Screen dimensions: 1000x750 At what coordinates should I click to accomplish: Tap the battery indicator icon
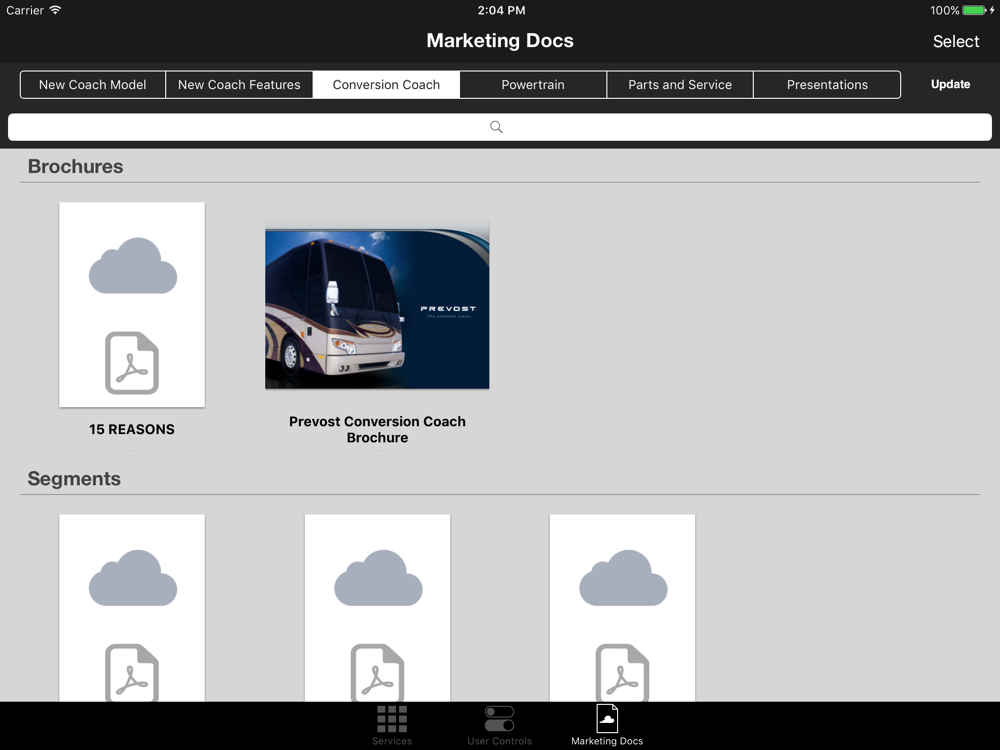tap(974, 10)
